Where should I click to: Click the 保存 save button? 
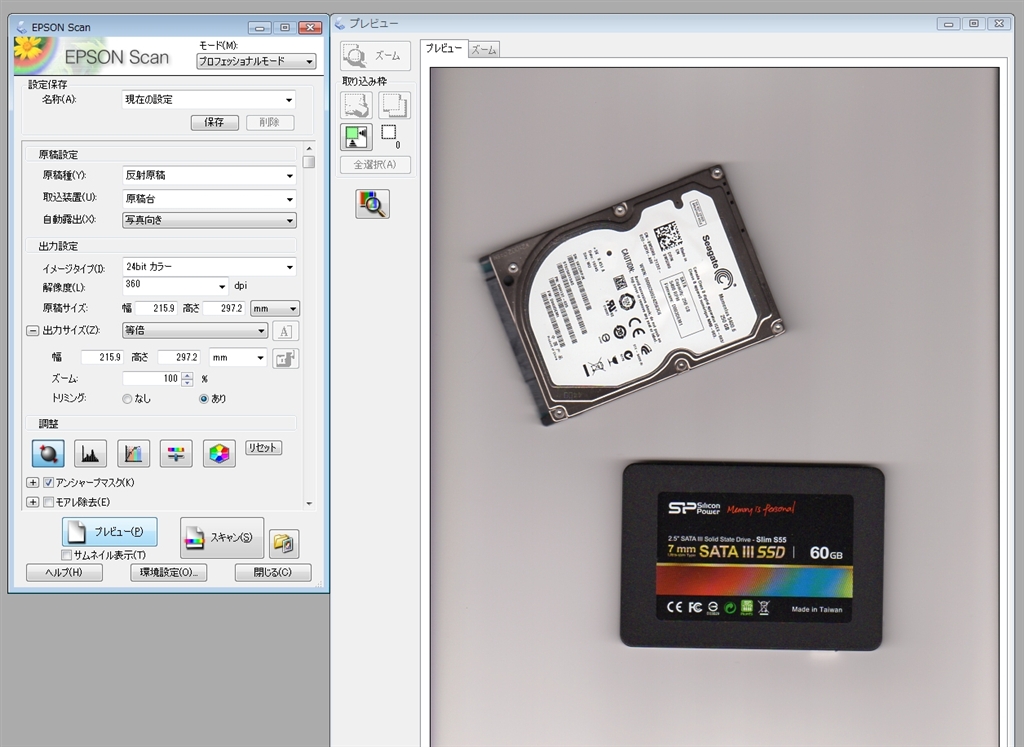tap(214, 122)
